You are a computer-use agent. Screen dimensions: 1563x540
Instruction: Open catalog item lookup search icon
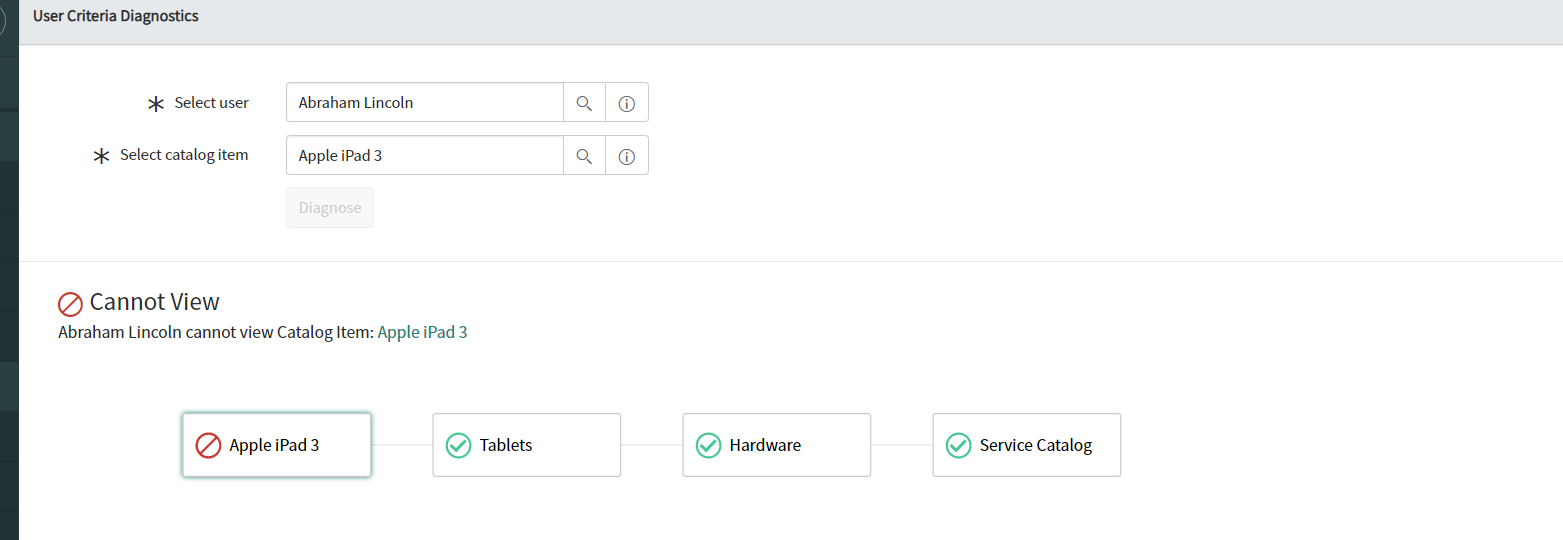[x=585, y=155]
